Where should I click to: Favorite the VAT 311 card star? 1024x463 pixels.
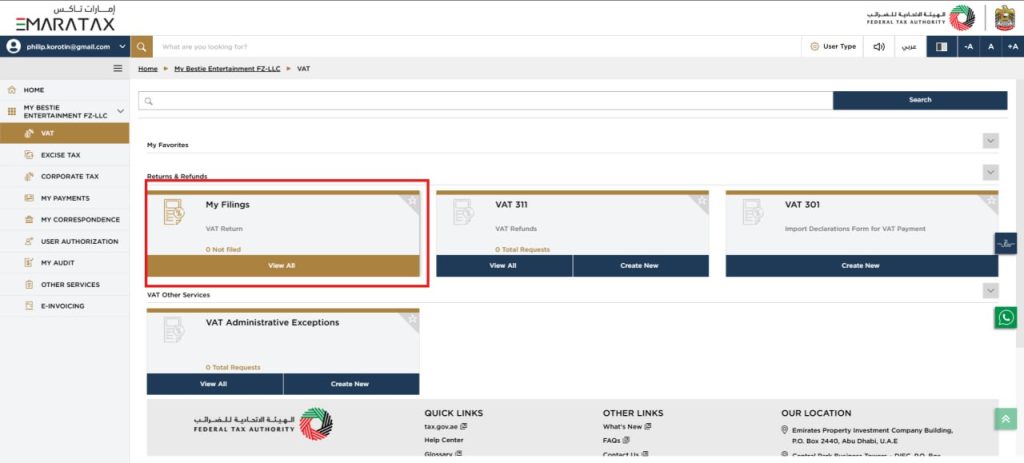pyautogui.click(x=701, y=200)
